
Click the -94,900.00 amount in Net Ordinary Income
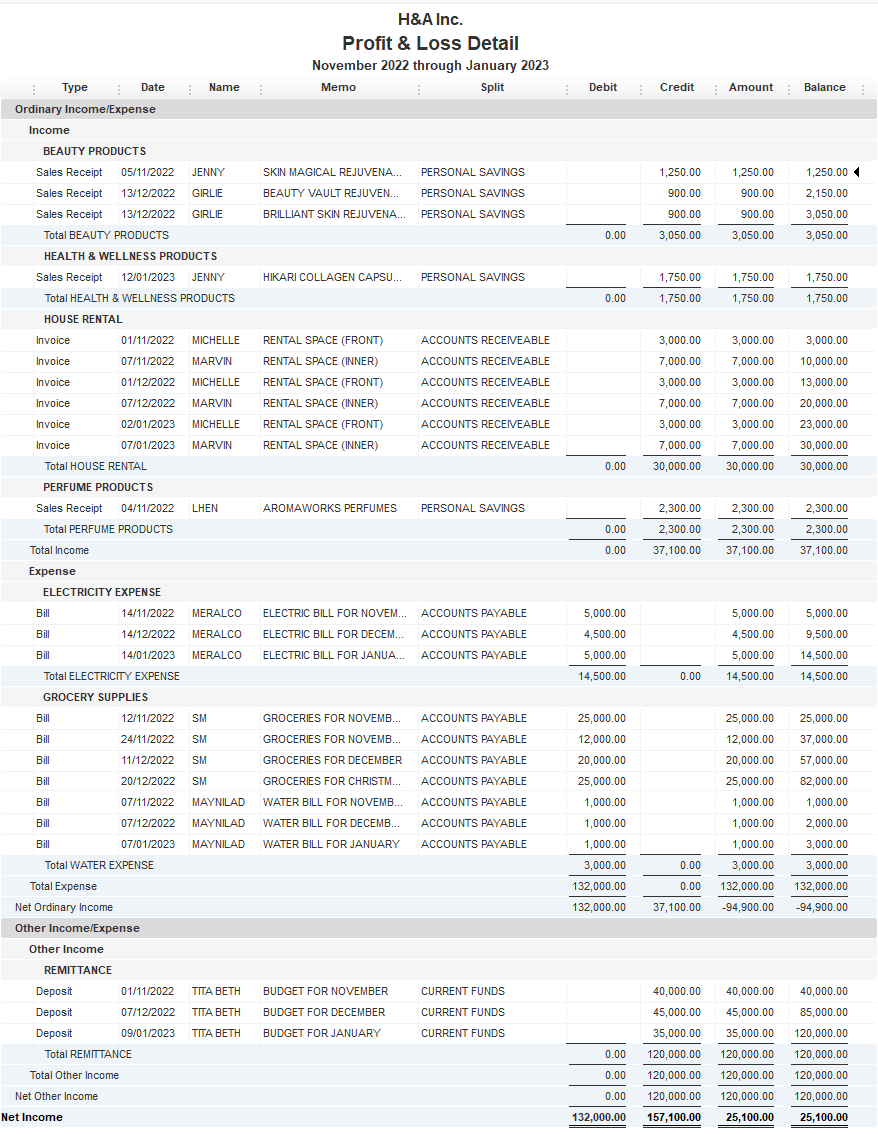pos(748,906)
